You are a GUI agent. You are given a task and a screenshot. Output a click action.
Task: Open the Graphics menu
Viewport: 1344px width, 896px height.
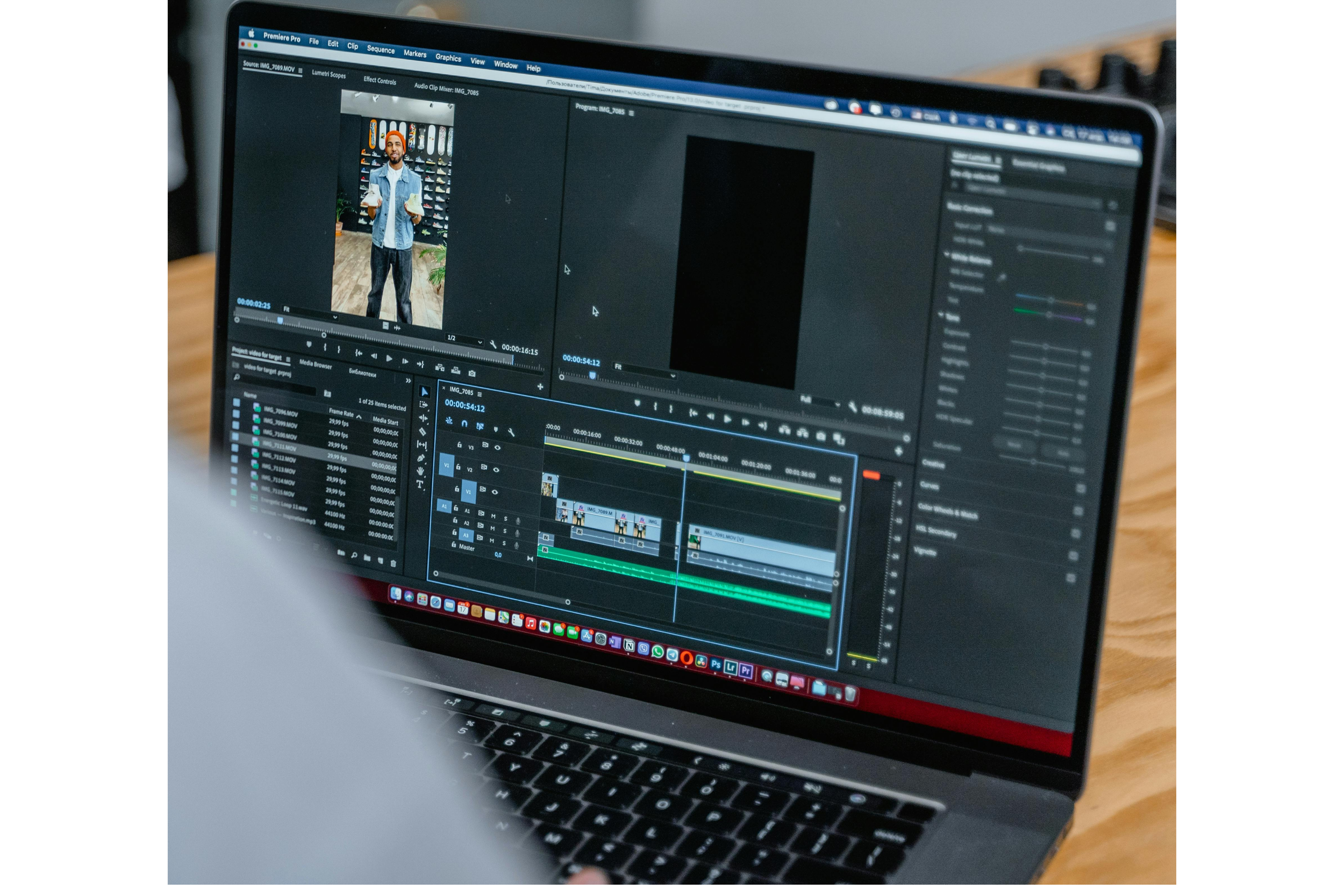point(448,58)
